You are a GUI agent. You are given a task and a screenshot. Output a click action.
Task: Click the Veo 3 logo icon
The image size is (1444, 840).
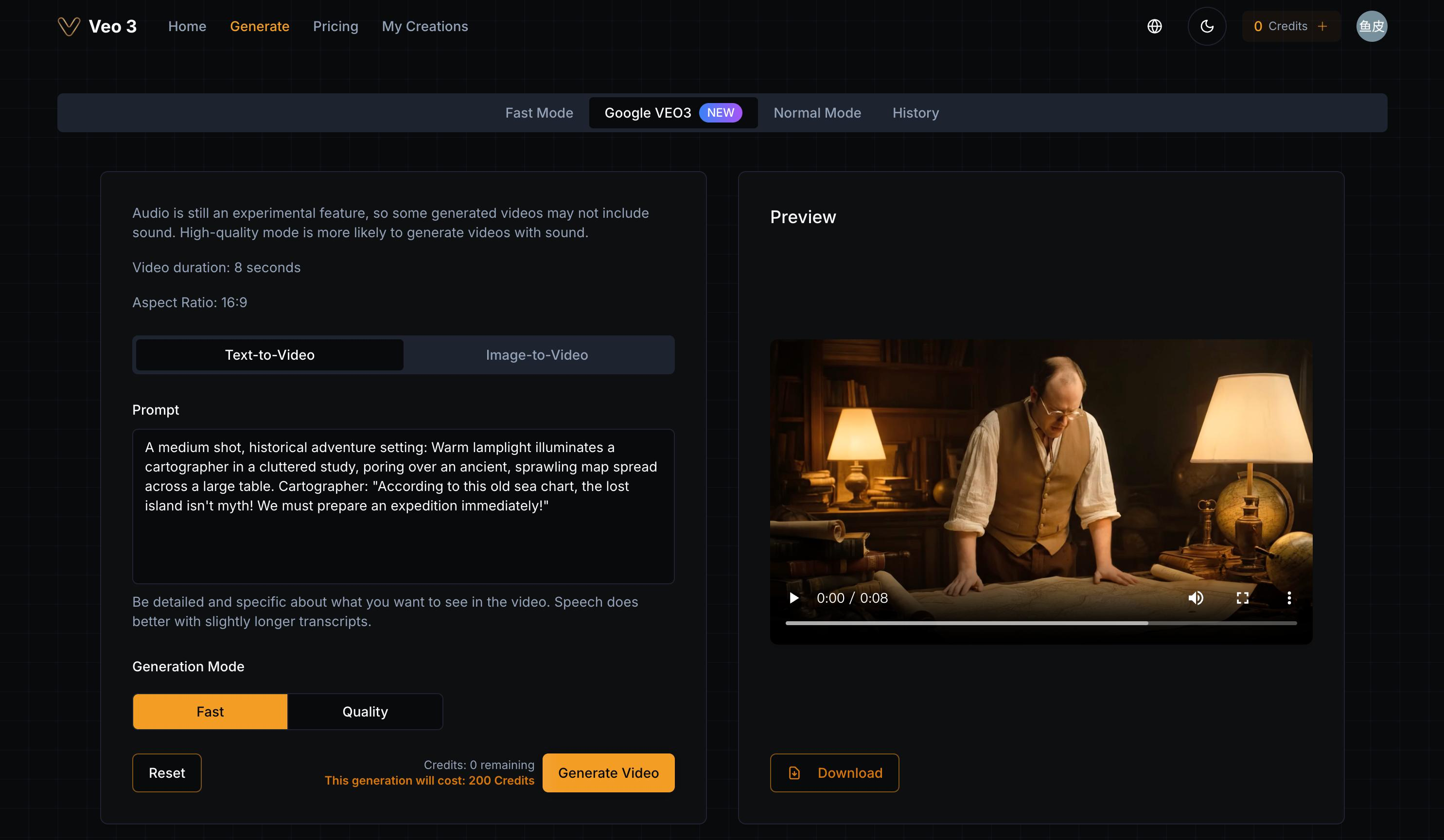tap(69, 26)
